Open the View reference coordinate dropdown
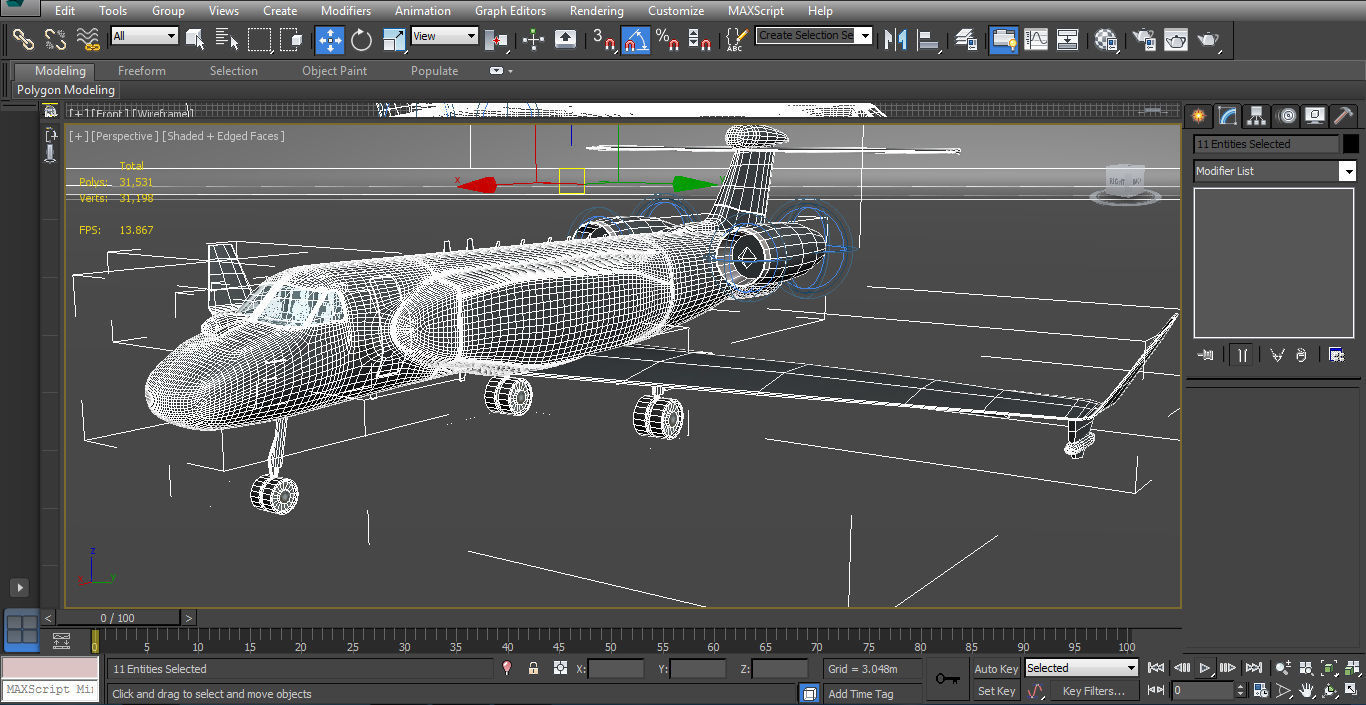This screenshot has height=705, width=1366. [x=444, y=36]
